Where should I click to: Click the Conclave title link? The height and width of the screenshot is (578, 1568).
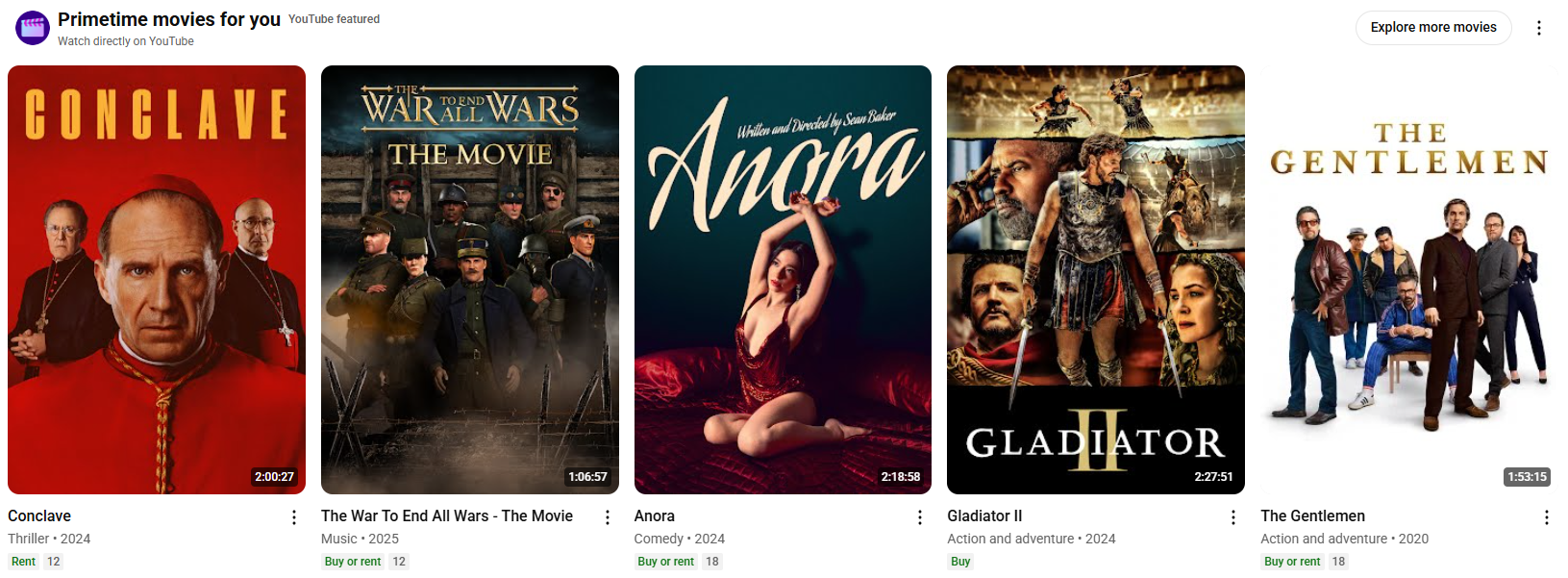tap(39, 516)
